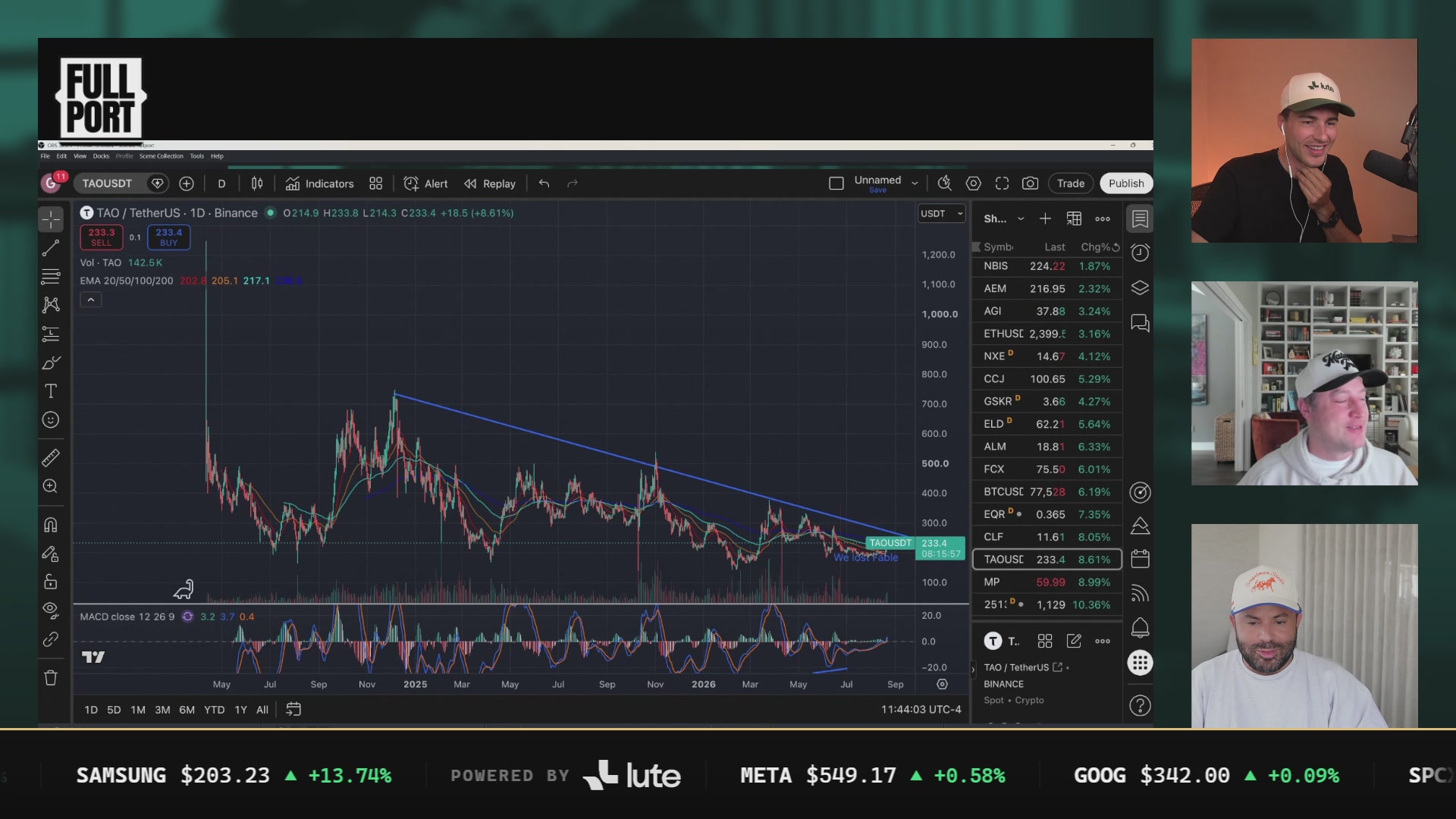Open the TAO / TetherUS symbol link
The height and width of the screenshot is (819, 1456).
point(1023,667)
